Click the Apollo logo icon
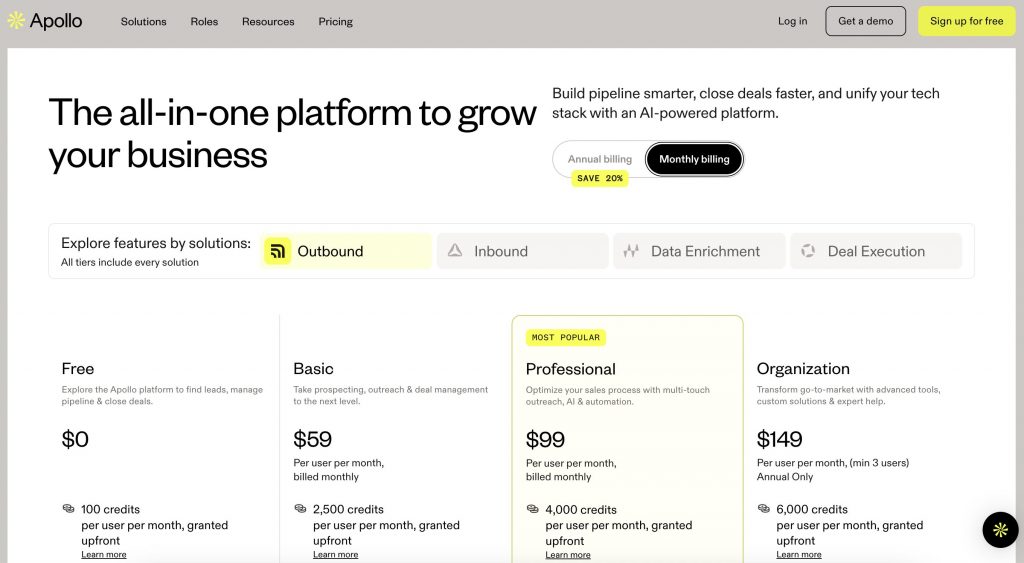The image size is (1024, 563). pos(16,21)
